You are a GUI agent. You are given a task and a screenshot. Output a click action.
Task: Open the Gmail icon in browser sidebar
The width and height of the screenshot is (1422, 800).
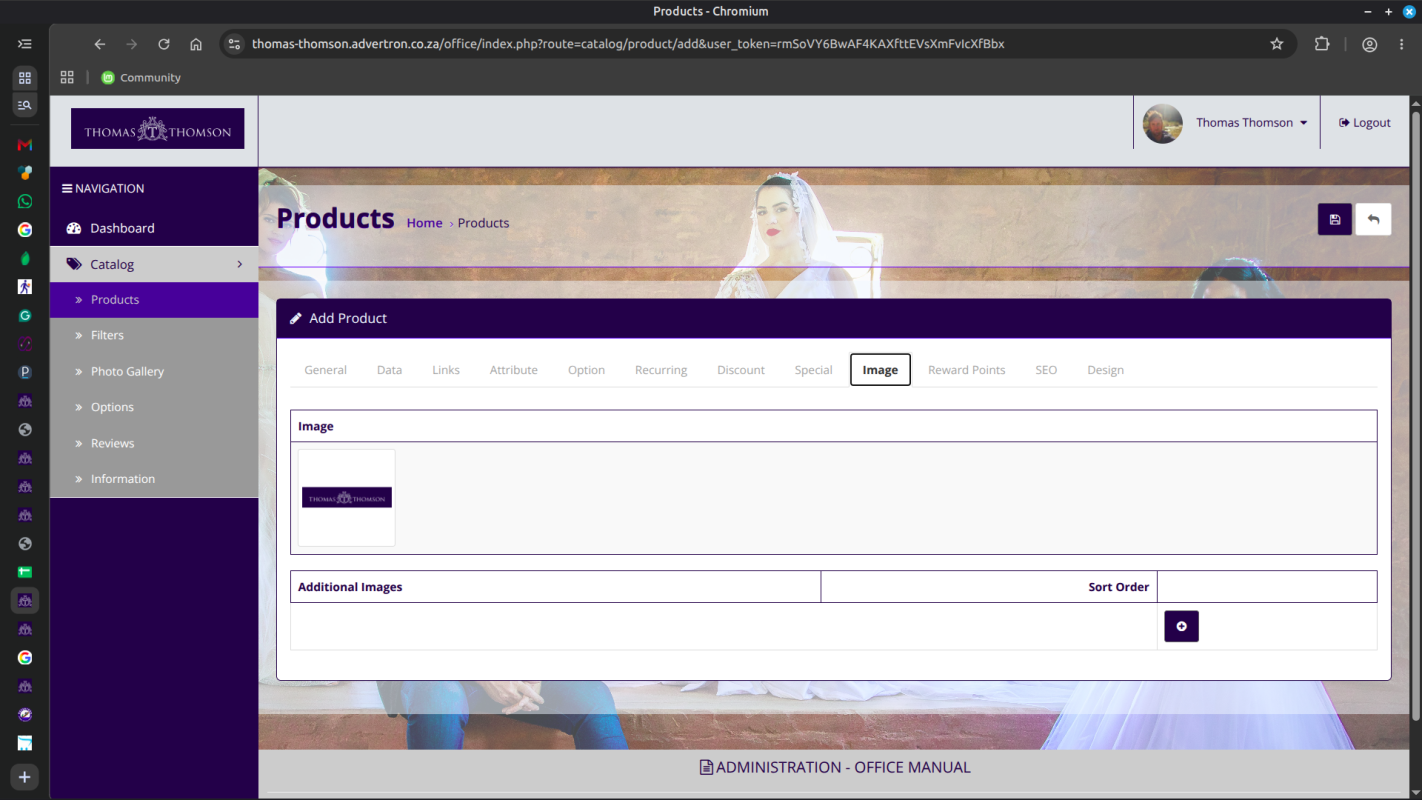point(25,145)
